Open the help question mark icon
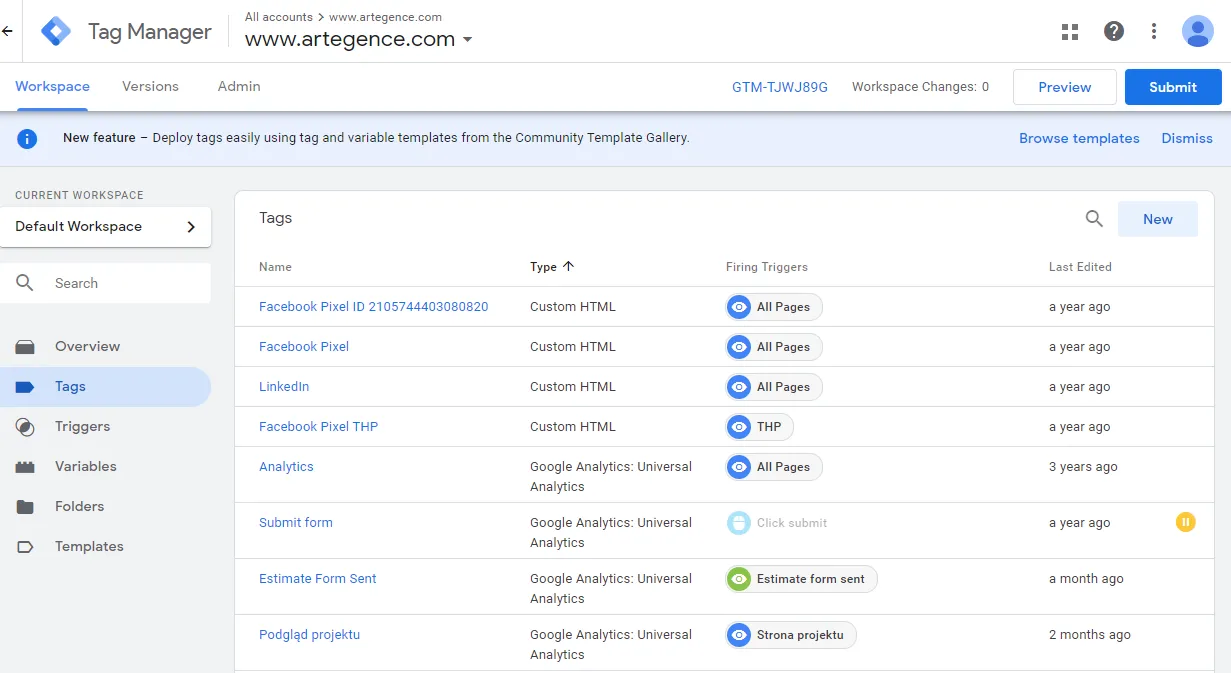The width and height of the screenshot is (1231, 673). pos(1114,31)
